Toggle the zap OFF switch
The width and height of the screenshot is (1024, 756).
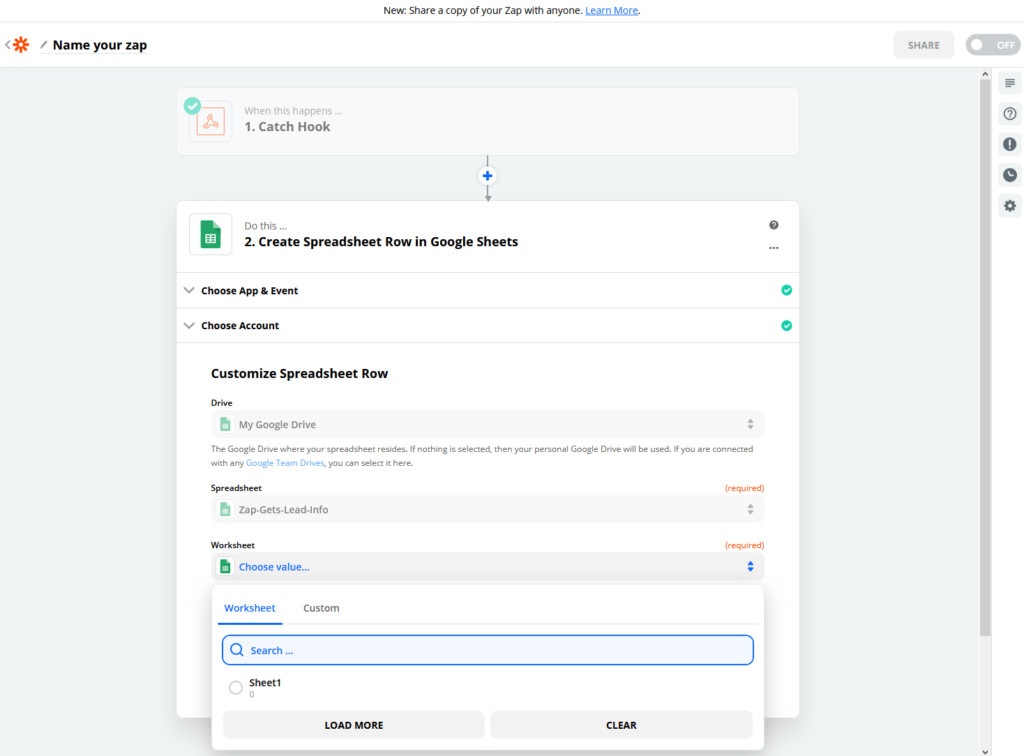click(993, 45)
